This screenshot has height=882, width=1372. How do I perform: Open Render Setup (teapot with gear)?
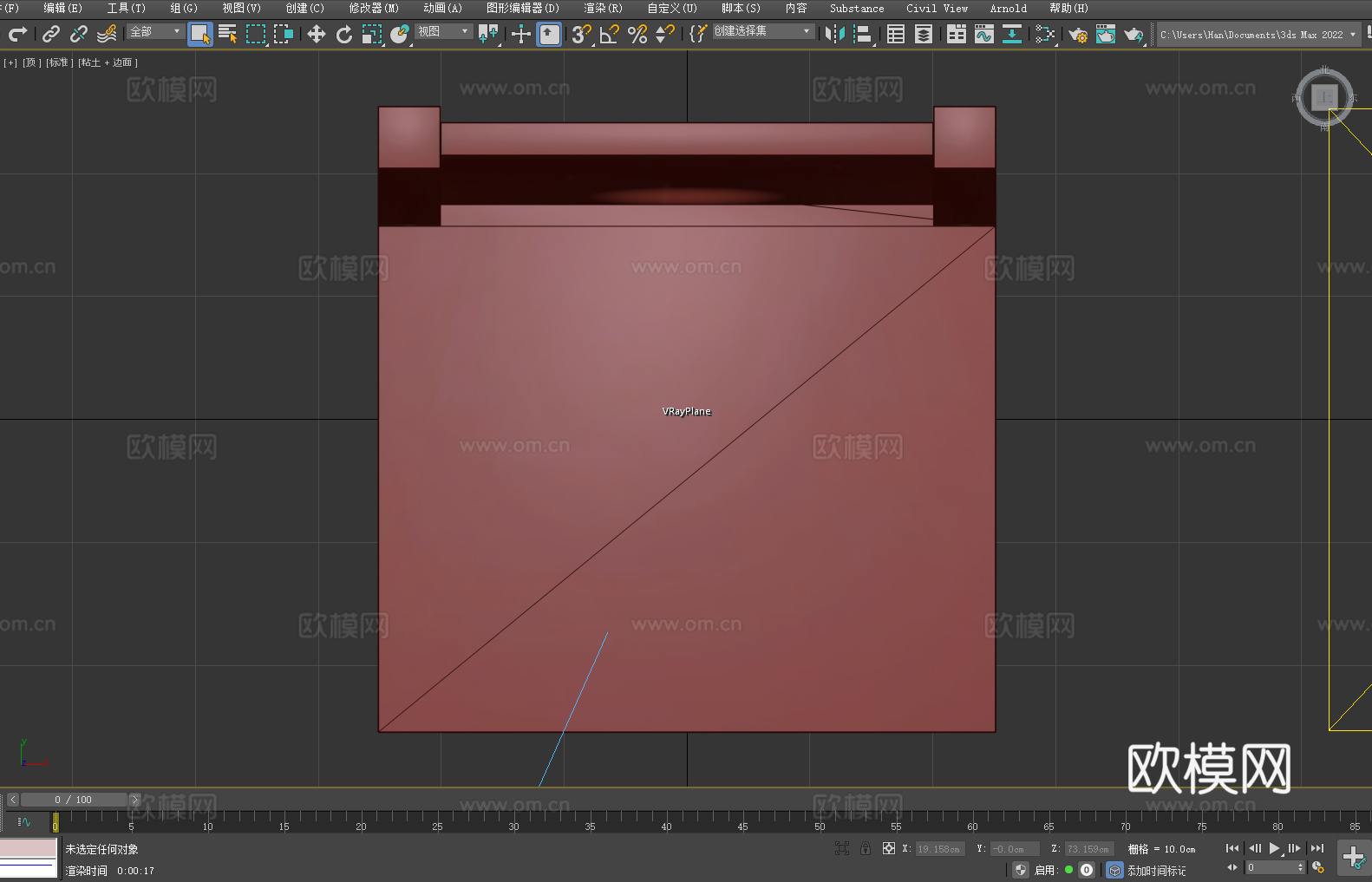pos(1078,34)
